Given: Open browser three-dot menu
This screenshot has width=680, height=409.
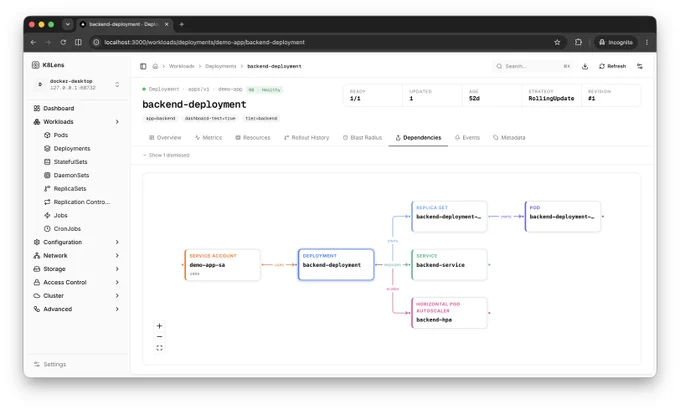Looking at the screenshot, I should (x=647, y=43).
